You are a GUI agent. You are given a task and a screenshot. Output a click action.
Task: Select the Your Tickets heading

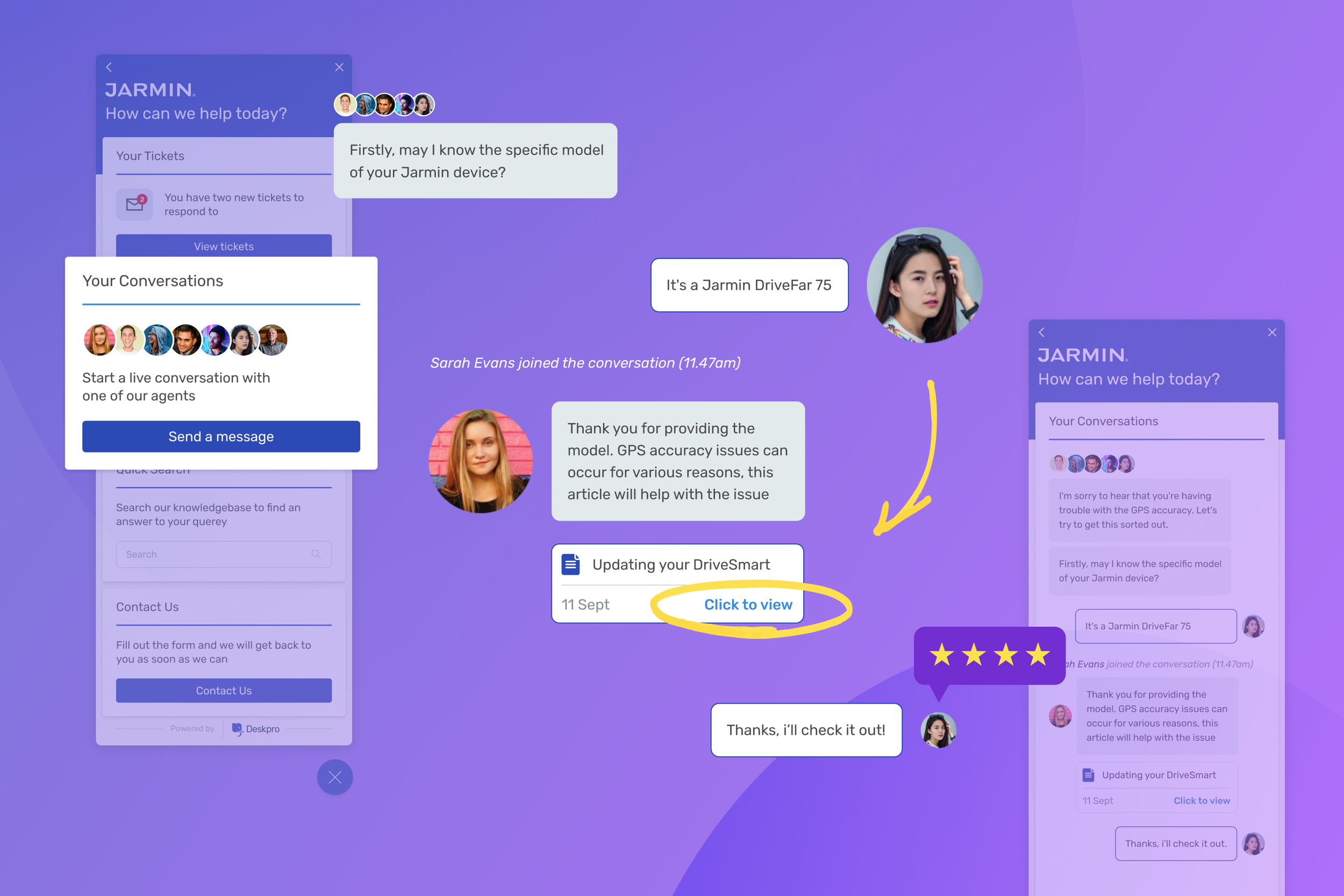tap(151, 155)
